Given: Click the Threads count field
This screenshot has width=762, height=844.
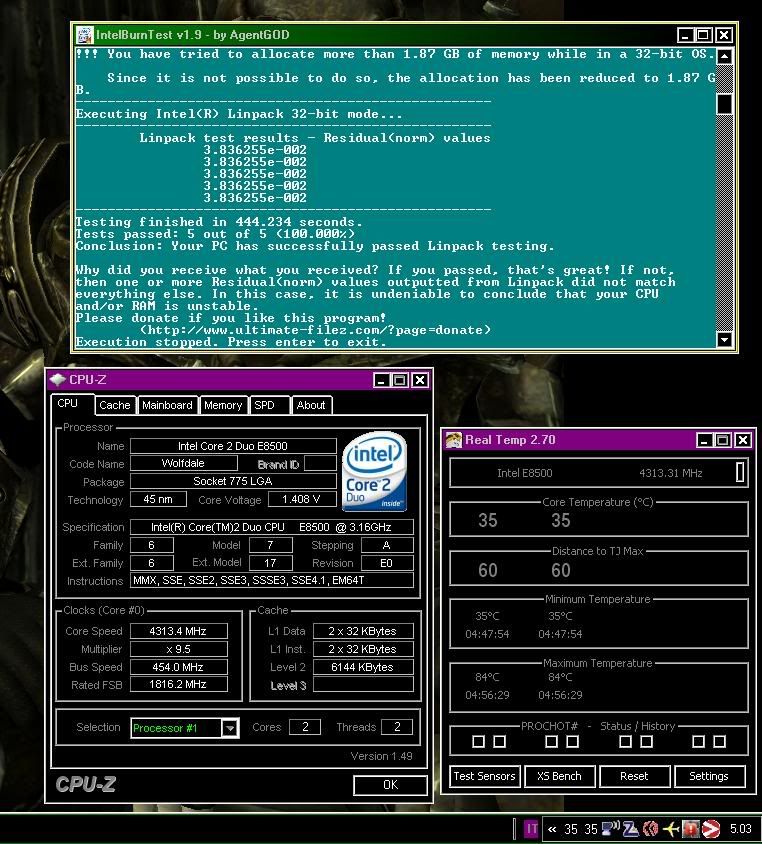Looking at the screenshot, I should (x=397, y=727).
